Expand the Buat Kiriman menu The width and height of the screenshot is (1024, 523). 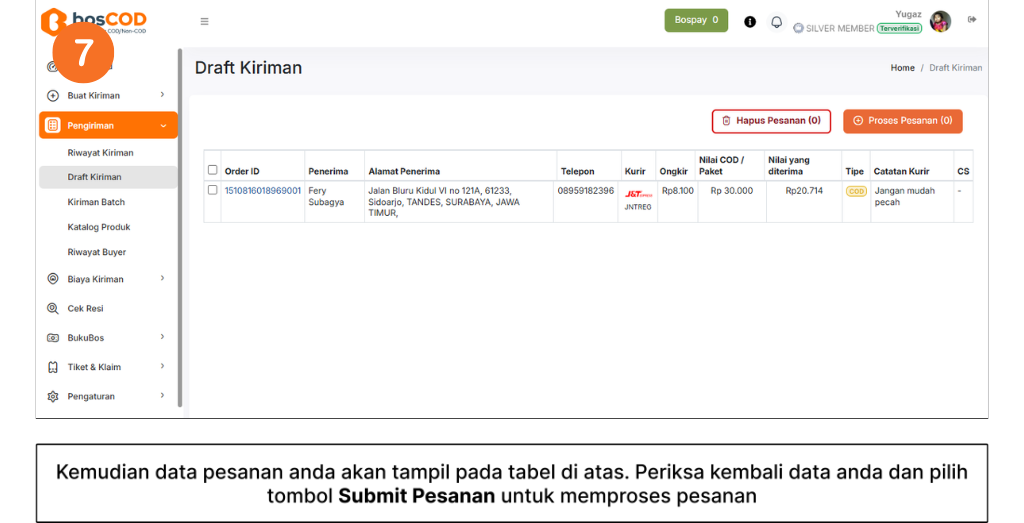tap(108, 96)
